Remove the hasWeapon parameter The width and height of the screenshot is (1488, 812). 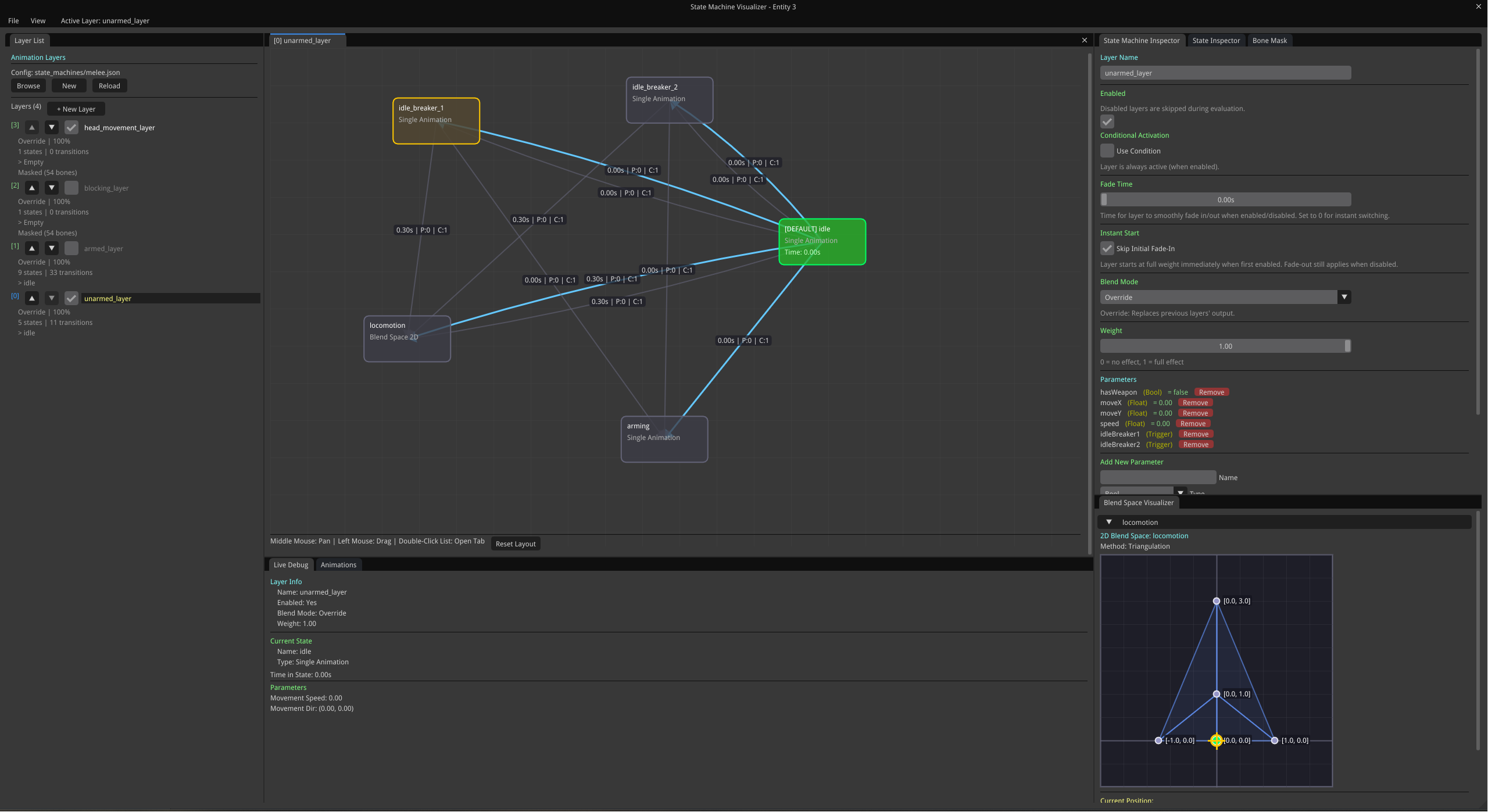pyautogui.click(x=1211, y=392)
